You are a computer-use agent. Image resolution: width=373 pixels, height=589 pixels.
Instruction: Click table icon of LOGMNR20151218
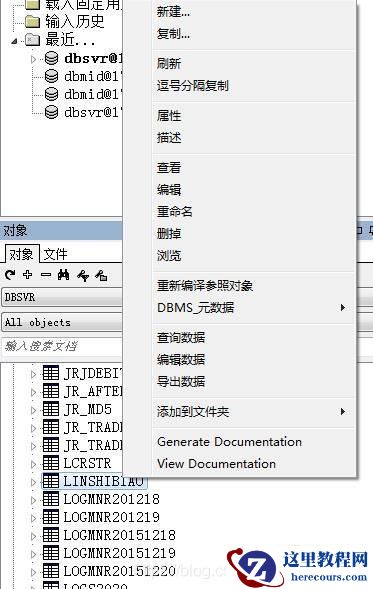[51, 535]
